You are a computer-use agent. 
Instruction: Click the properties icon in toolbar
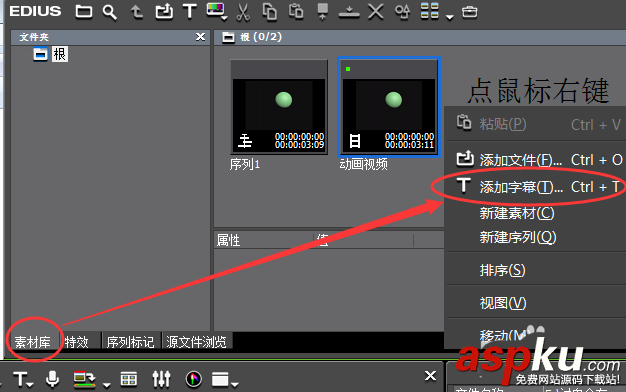pyautogui.click(x=402, y=12)
